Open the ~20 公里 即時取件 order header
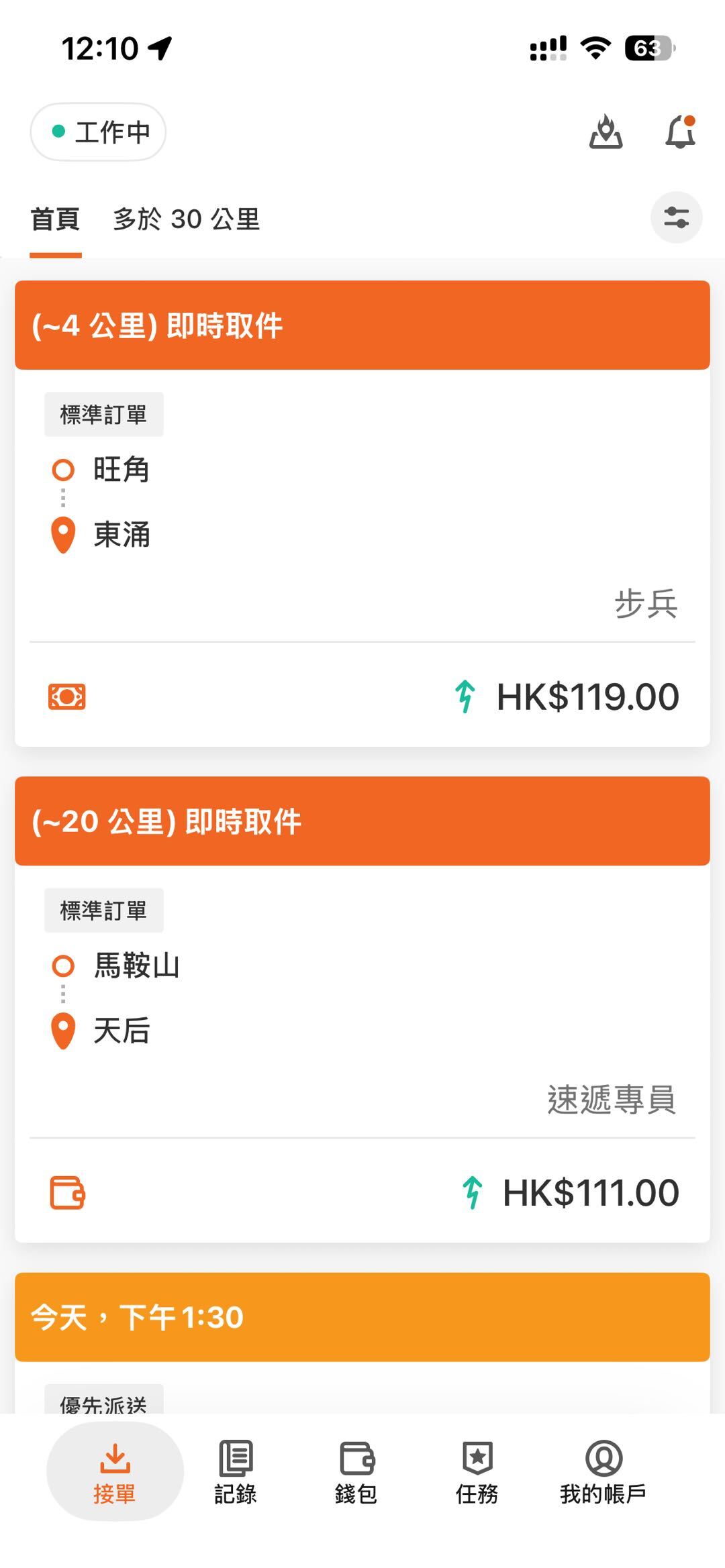This screenshot has height=1568, width=725. pos(362,821)
